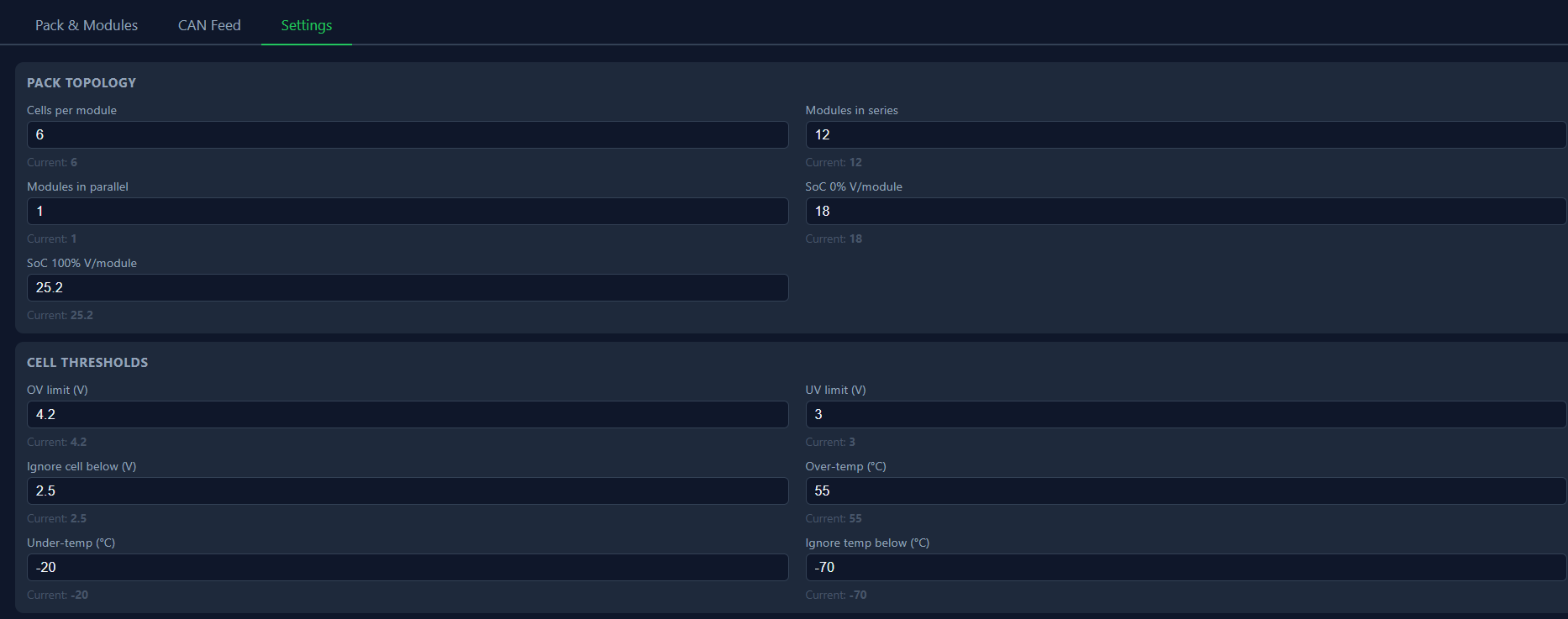Open the Pack & Modules tab
The image size is (1568, 619).
(87, 25)
